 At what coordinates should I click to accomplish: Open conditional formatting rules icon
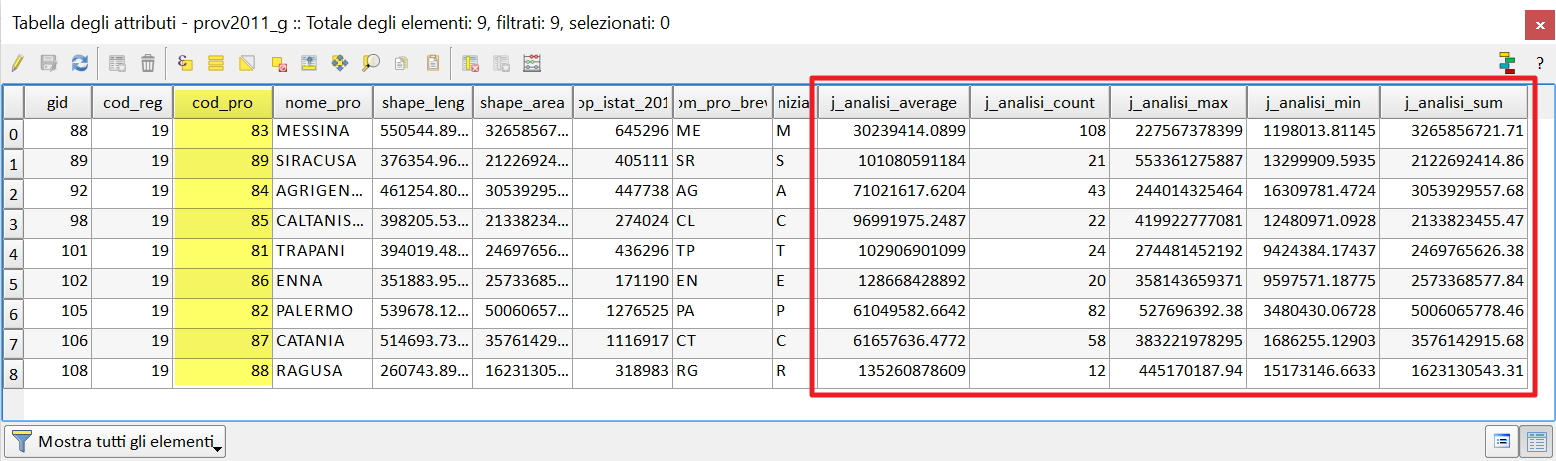tap(1507, 63)
